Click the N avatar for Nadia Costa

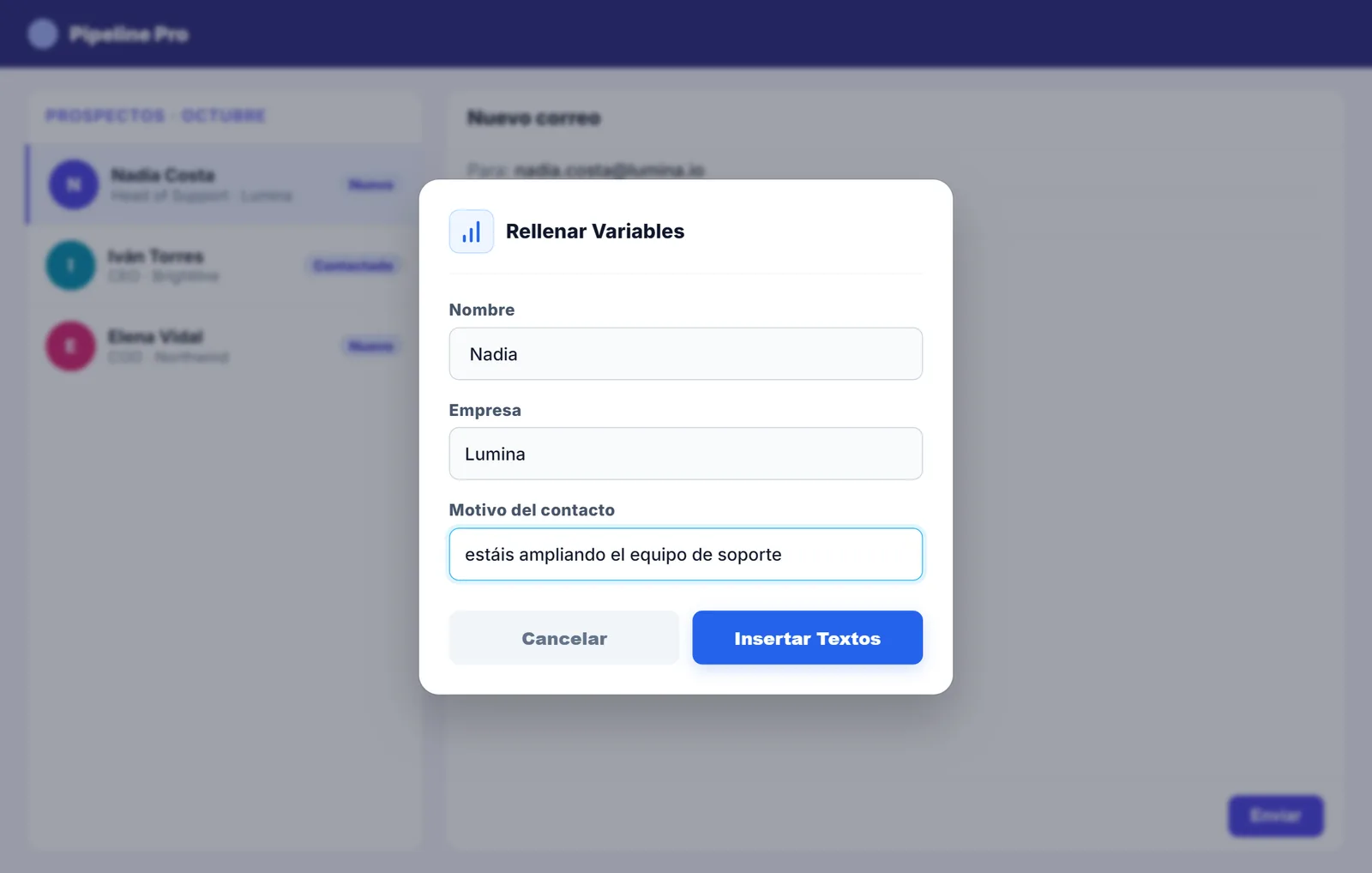[x=74, y=184]
